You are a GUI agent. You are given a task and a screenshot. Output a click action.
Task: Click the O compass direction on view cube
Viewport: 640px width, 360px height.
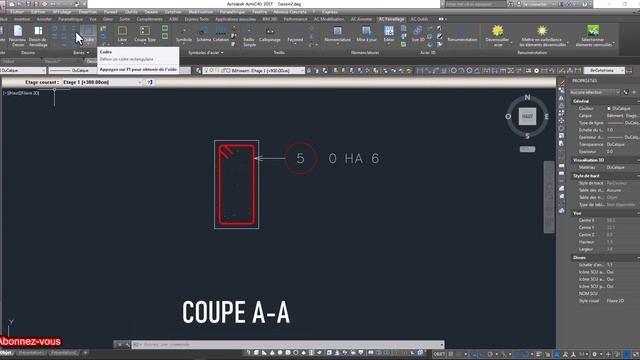508,116
